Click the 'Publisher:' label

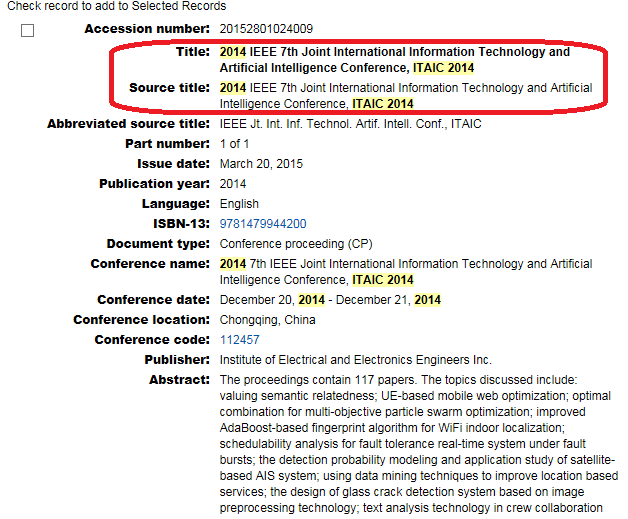[177, 360]
